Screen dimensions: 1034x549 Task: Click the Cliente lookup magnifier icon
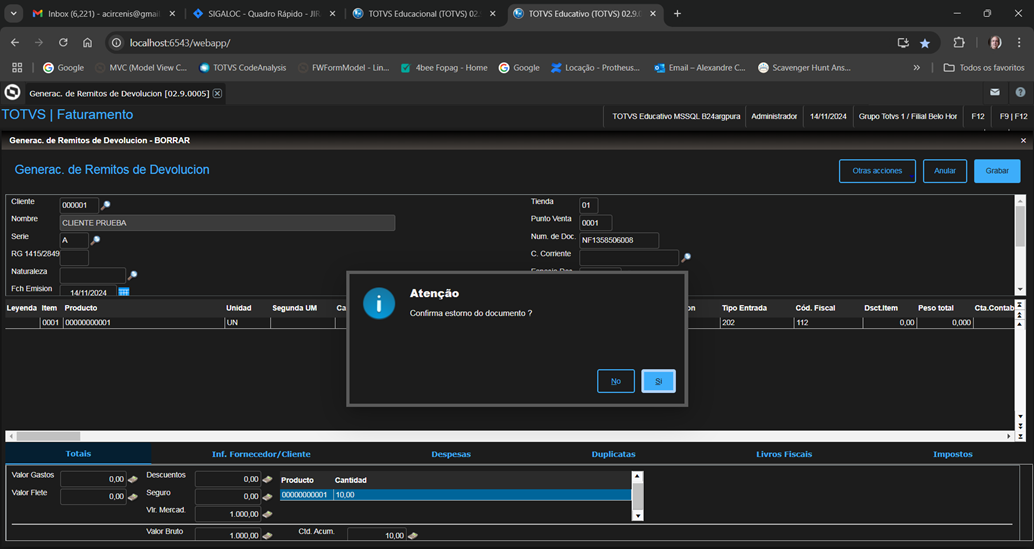[106, 205]
